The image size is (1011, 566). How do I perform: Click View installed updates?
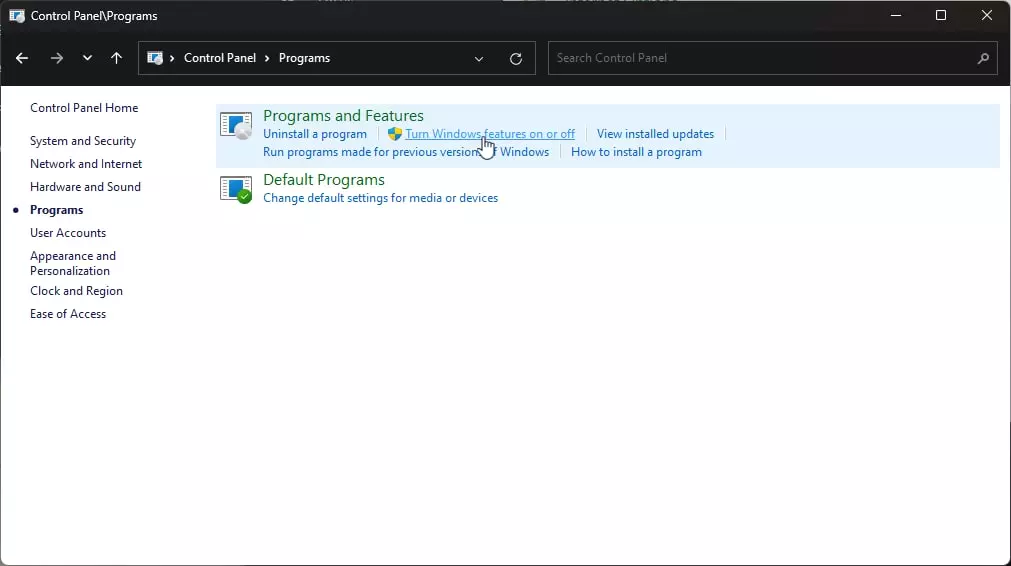655,134
